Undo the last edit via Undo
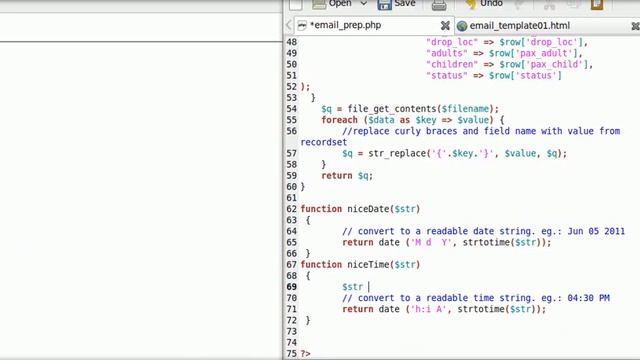Screen dimensions: 640x360 coord(484,4)
